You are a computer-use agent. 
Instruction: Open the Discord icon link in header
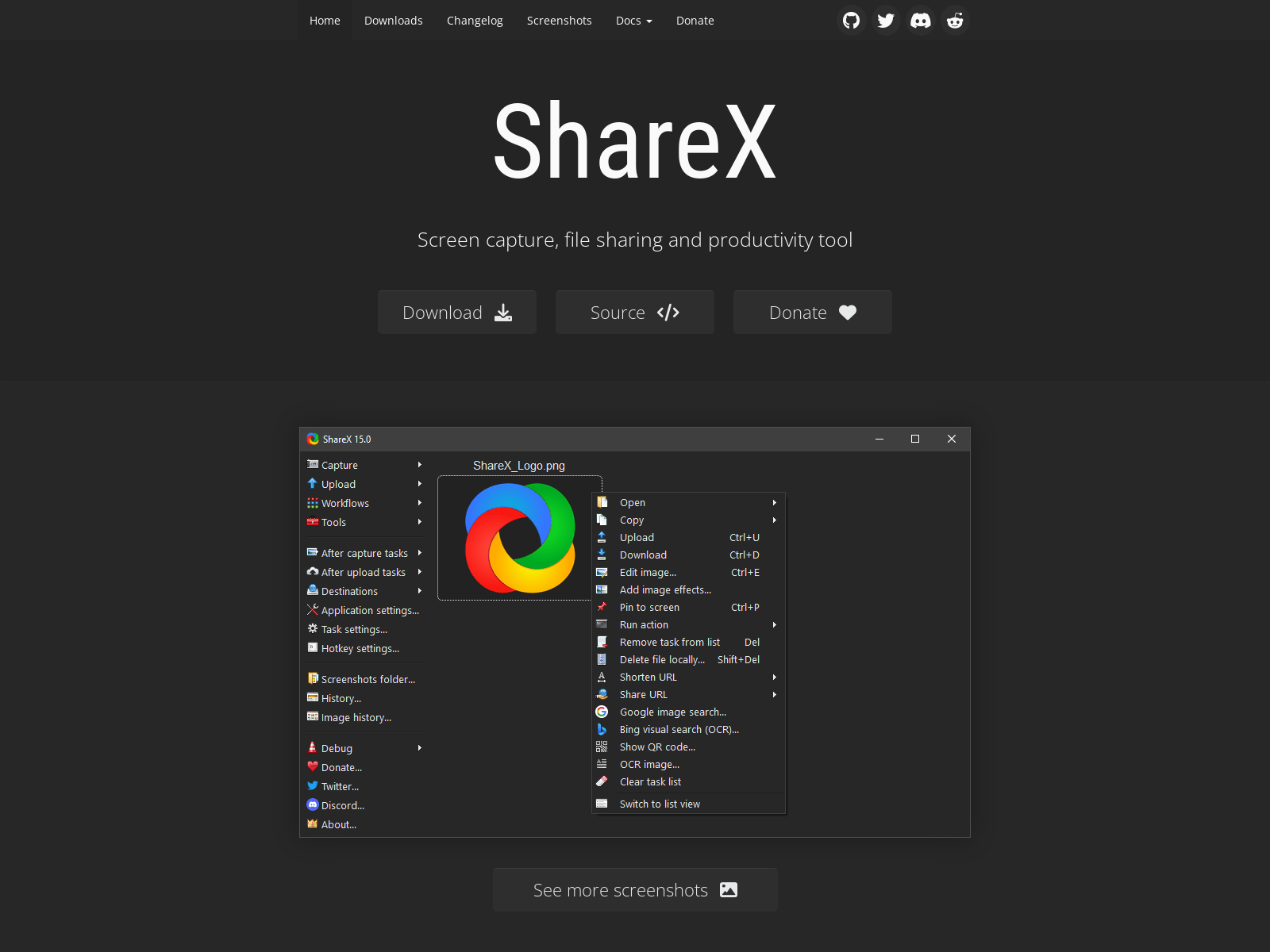[921, 21]
